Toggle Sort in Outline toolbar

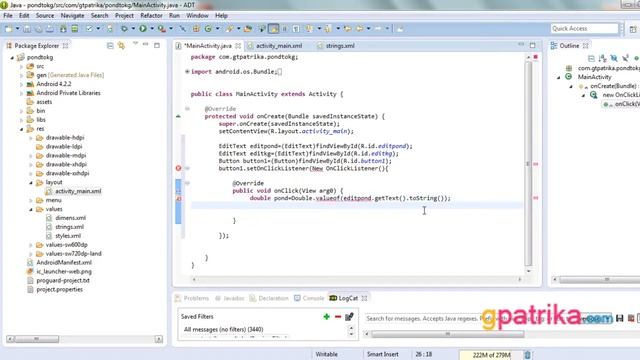[x=602, y=58]
